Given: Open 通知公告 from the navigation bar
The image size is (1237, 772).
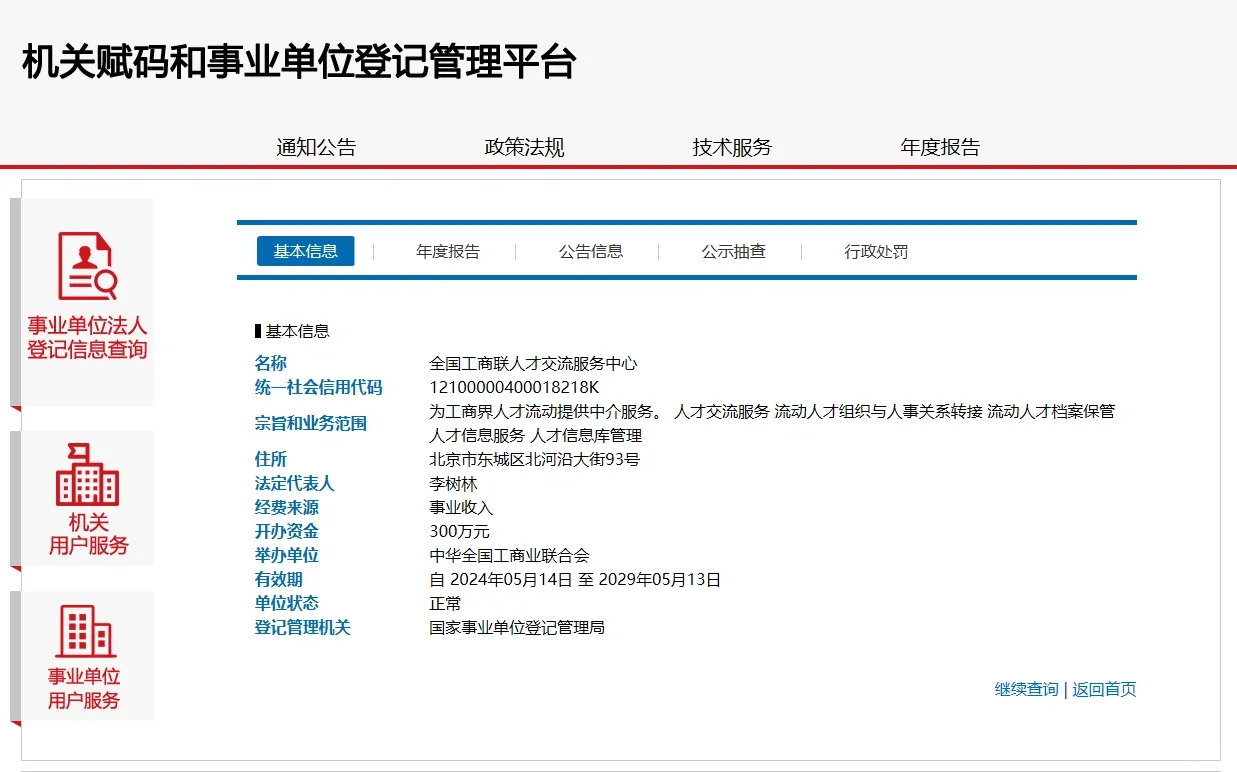Looking at the screenshot, I should point(318,146).
